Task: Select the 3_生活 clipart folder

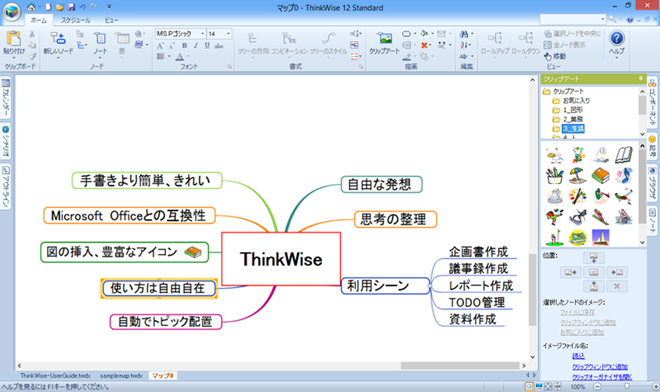Action: [573, 128]
